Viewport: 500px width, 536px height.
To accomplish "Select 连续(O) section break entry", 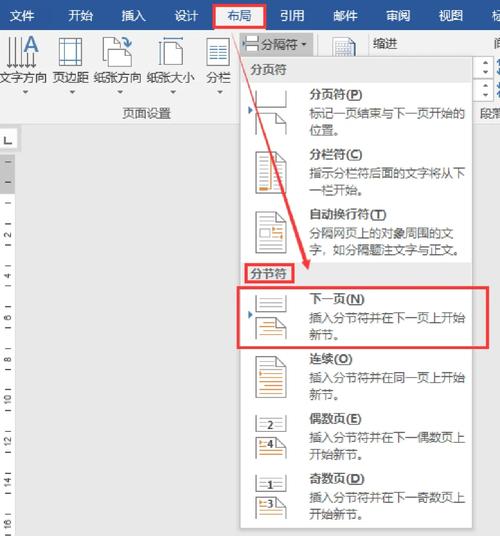I will [356, 377].
